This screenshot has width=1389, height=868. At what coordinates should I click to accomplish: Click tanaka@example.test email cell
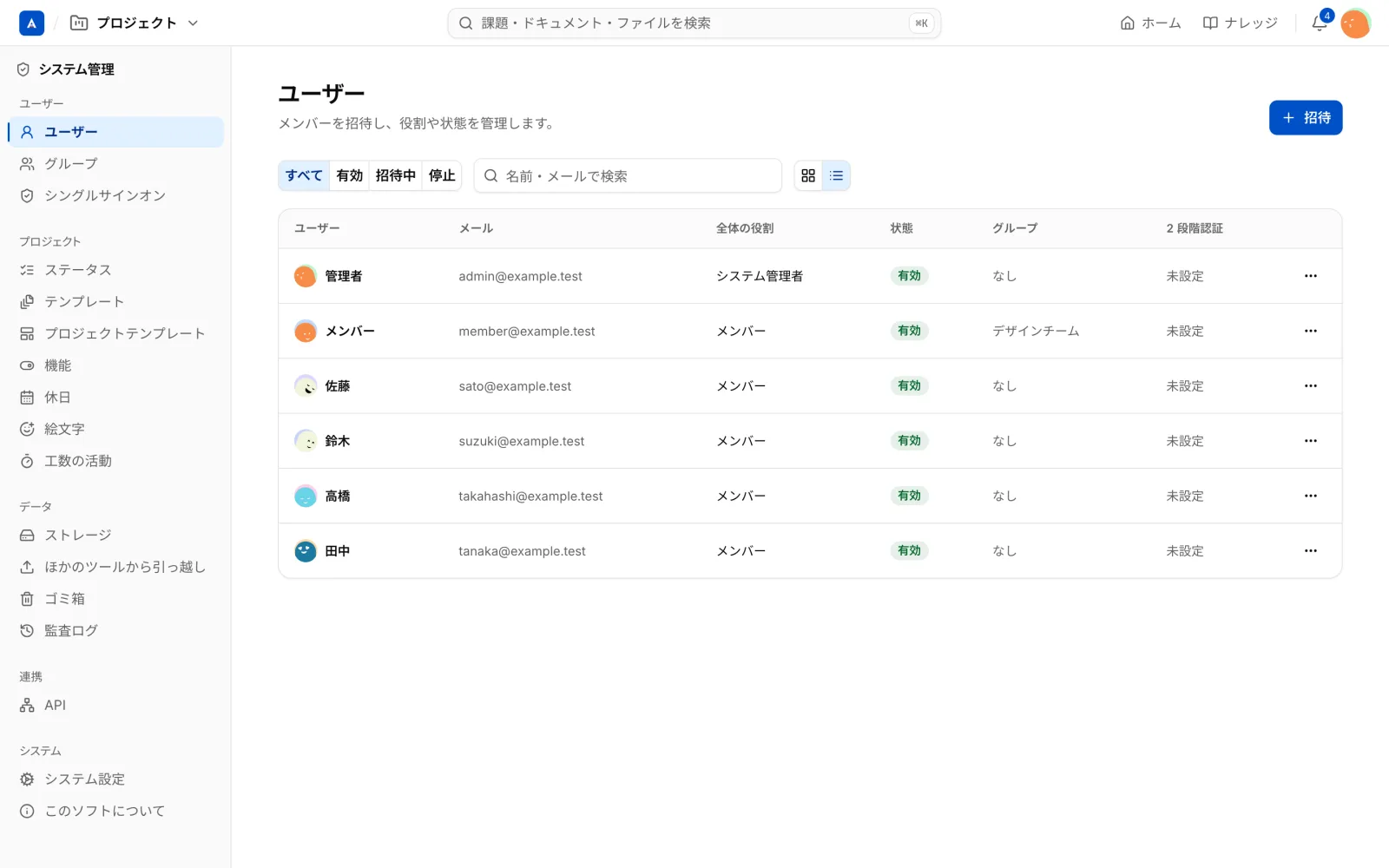click(522, 551)
